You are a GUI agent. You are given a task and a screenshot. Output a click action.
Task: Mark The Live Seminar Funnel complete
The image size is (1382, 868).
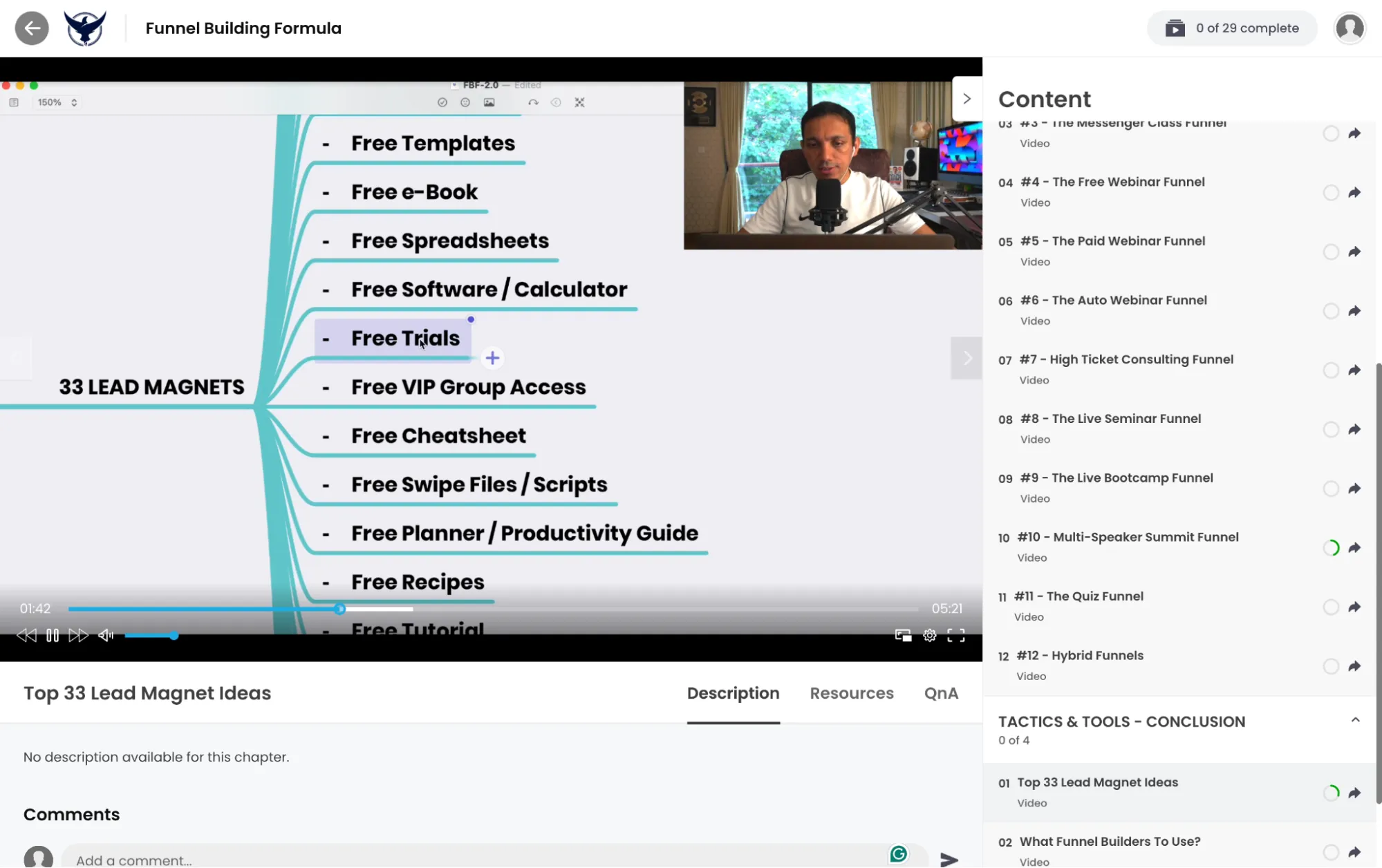pos(1330,429)
